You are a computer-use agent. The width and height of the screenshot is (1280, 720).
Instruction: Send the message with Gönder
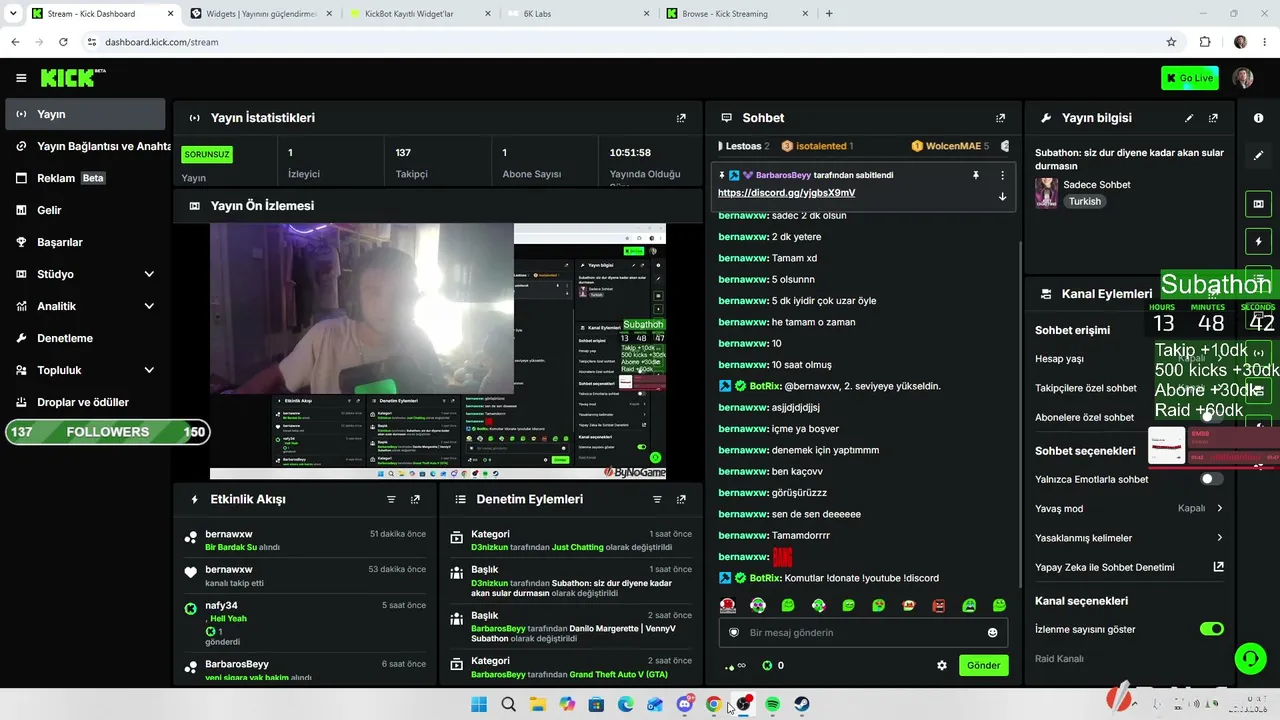[983, 665]
